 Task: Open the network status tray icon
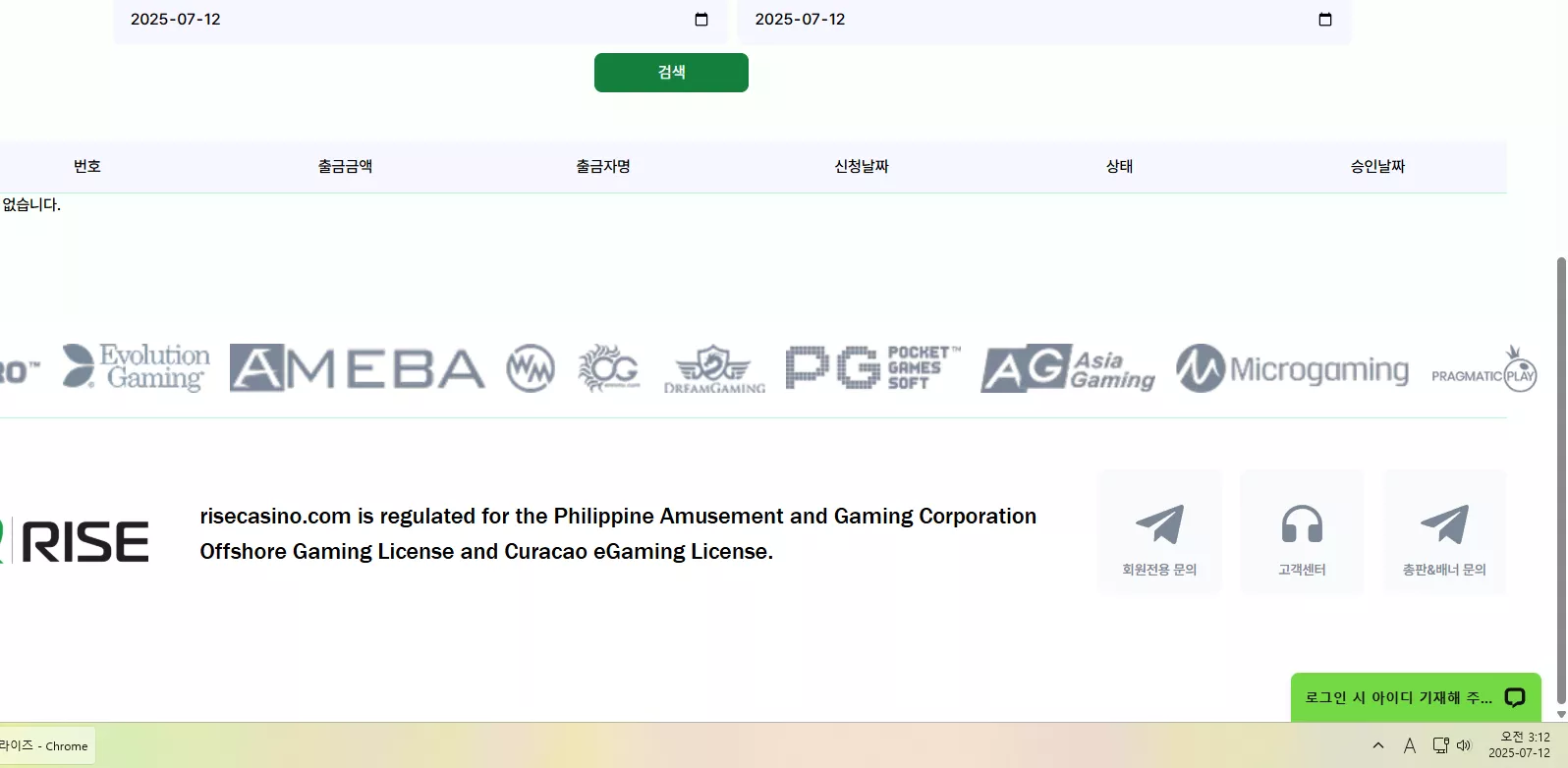(1440, 745)
